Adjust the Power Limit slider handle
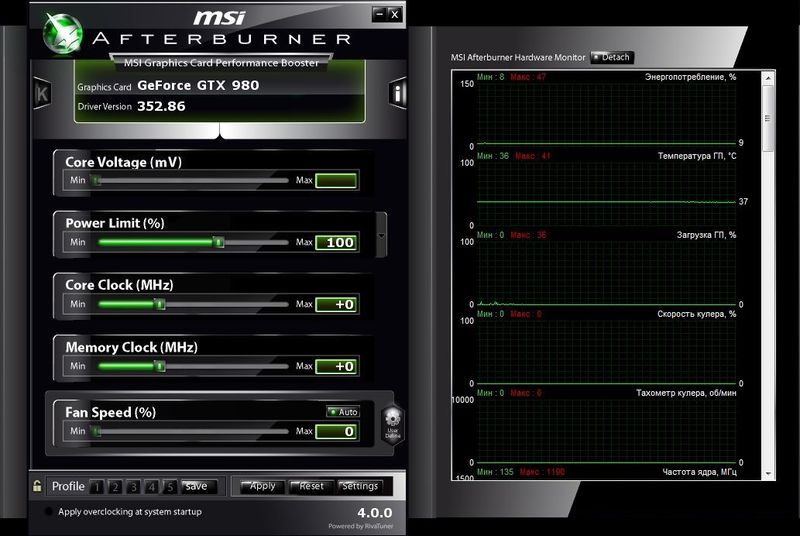 tap(218, 242)
